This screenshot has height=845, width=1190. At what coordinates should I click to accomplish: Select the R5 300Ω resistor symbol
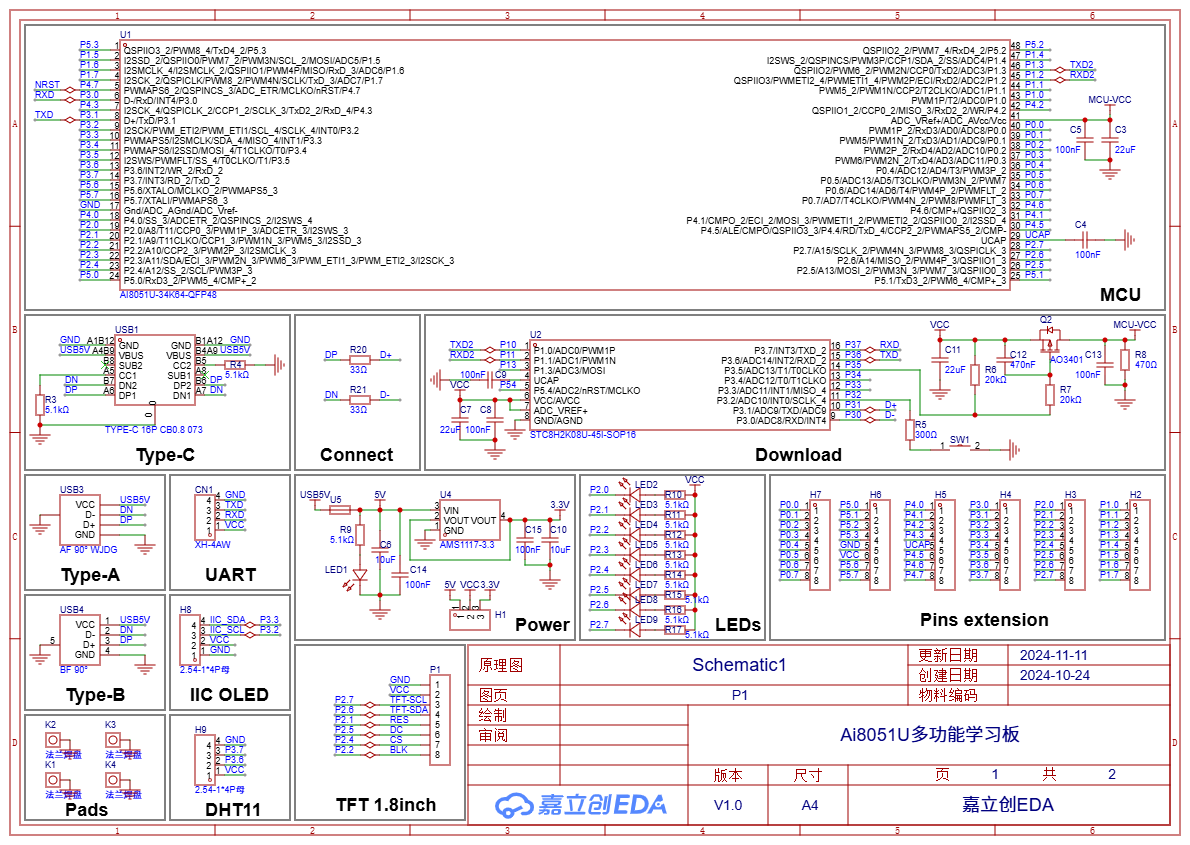click(x=909, y=430)
